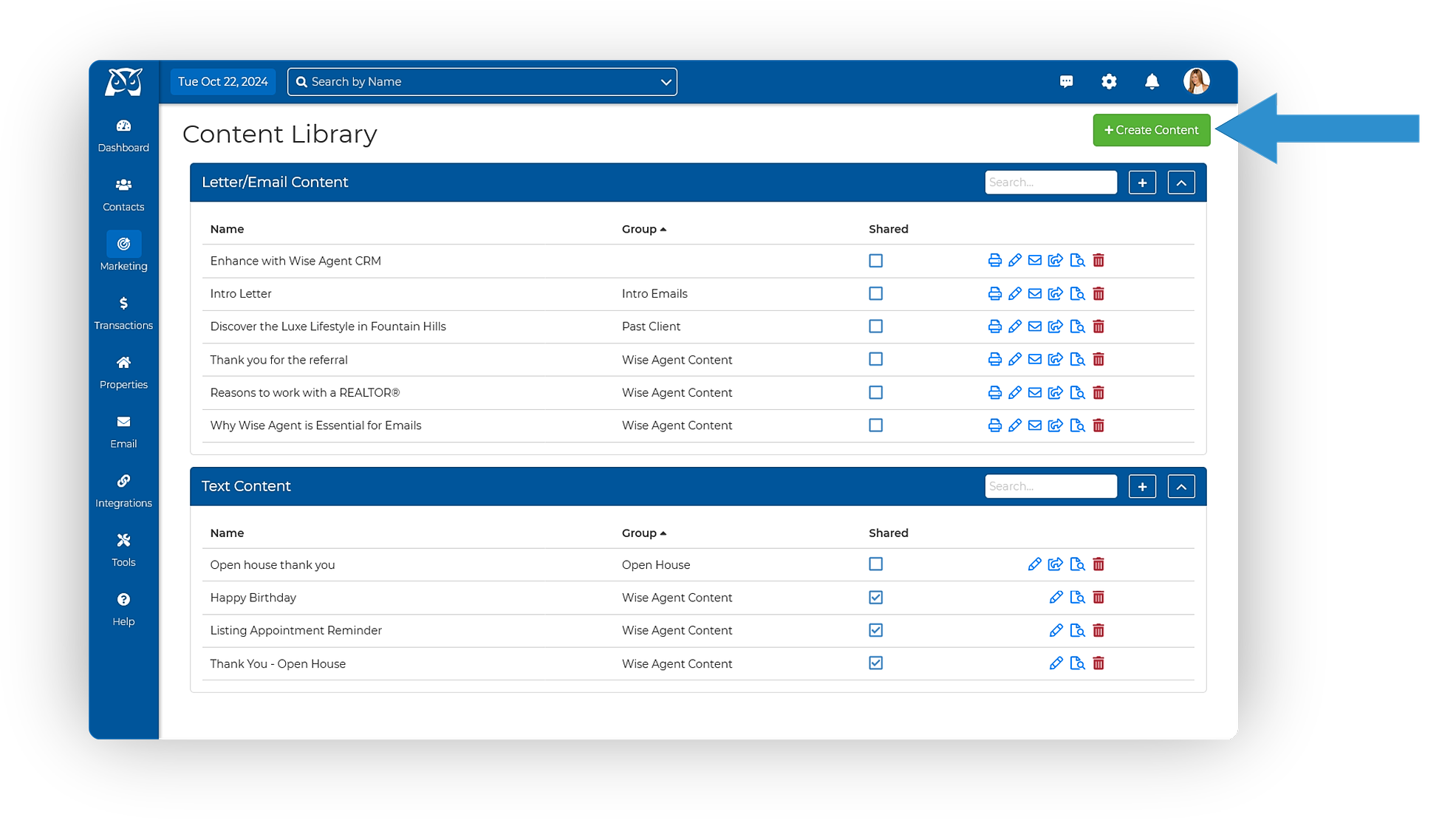Open the Search by Name dropdown arrow
This screenshot has height=820, width=1456.
pos(666,82)
